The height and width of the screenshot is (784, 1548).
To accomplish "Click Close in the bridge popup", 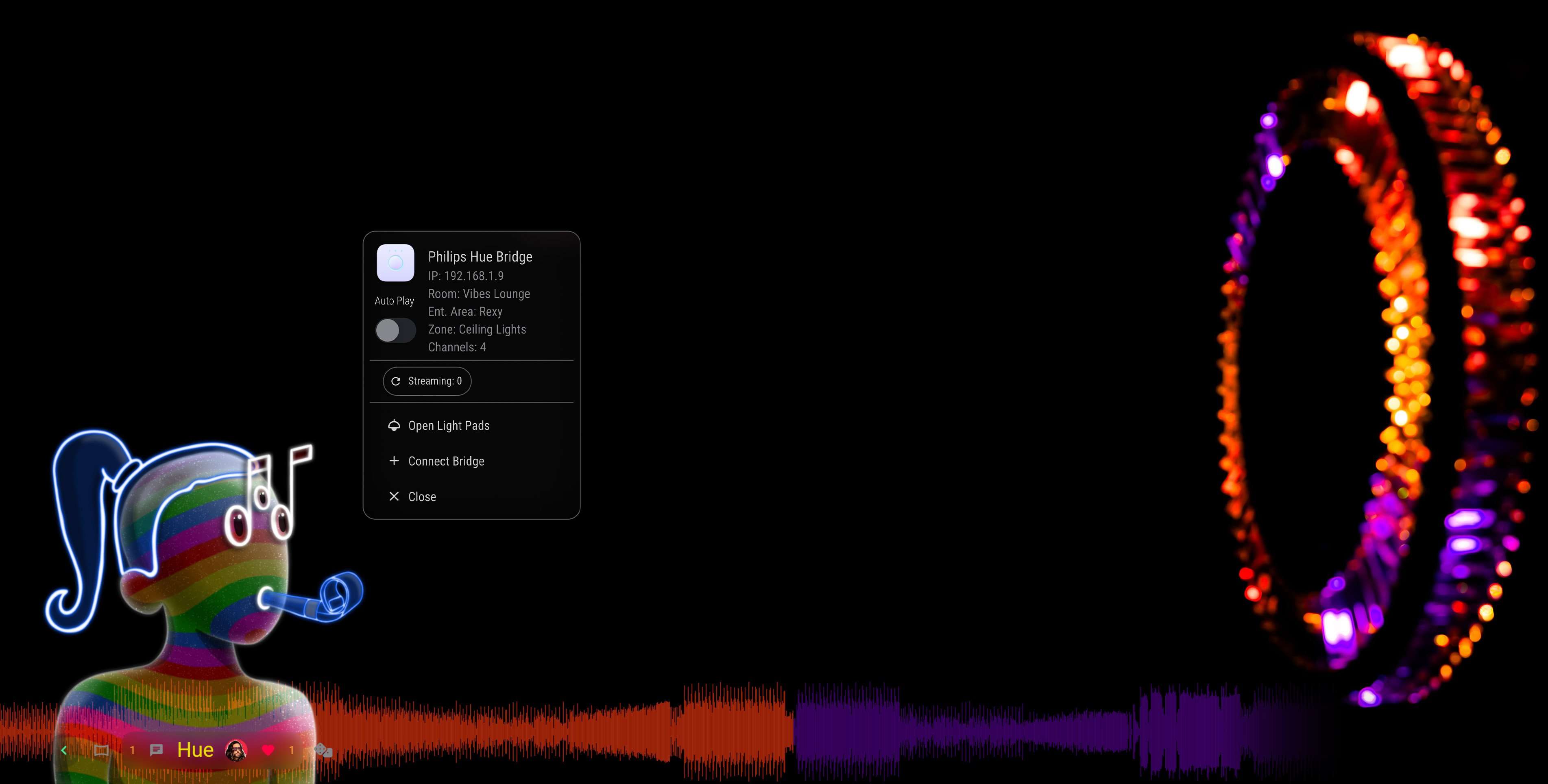I will 422,496.
